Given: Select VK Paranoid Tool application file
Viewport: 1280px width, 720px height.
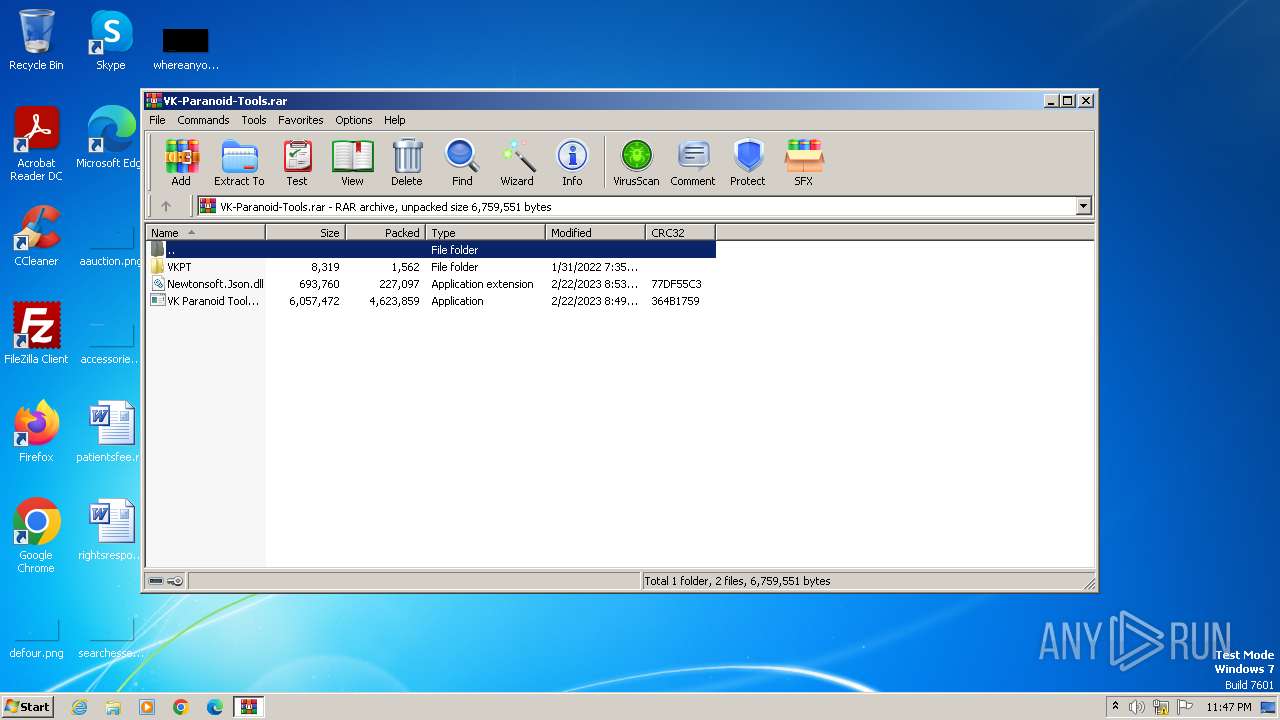Looking at the screenshot, I should tap(431, 301).
